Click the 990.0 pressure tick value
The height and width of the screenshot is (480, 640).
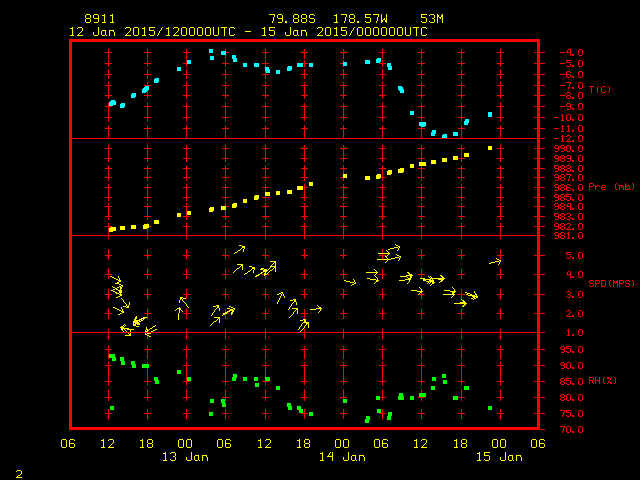pyautogui.click(x=569, y=149)
